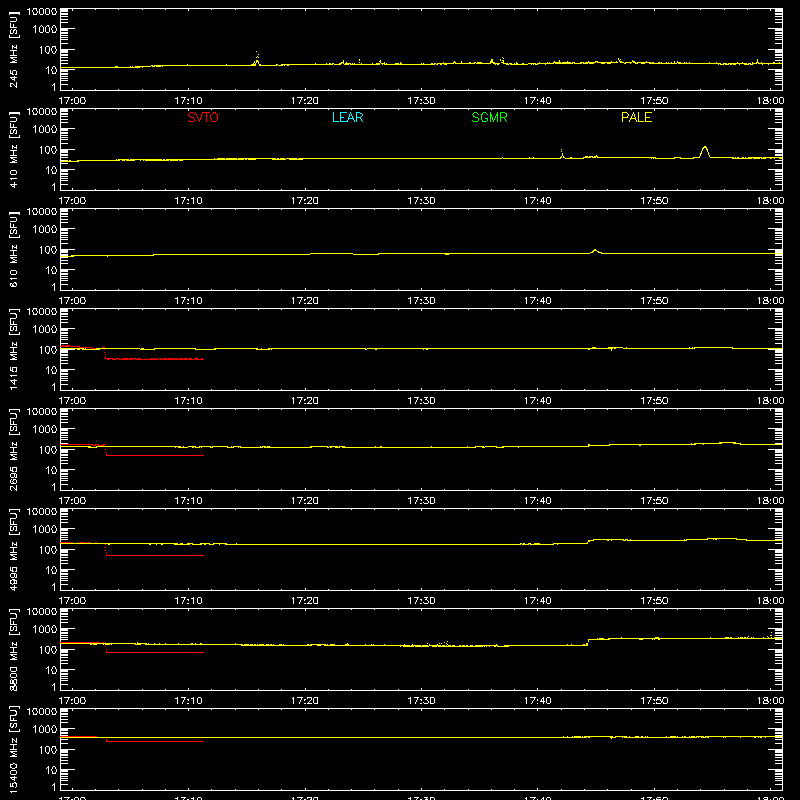Click 17:40 under the 410 MHz panel
This screenshot has height=800, width=800.
538,201
